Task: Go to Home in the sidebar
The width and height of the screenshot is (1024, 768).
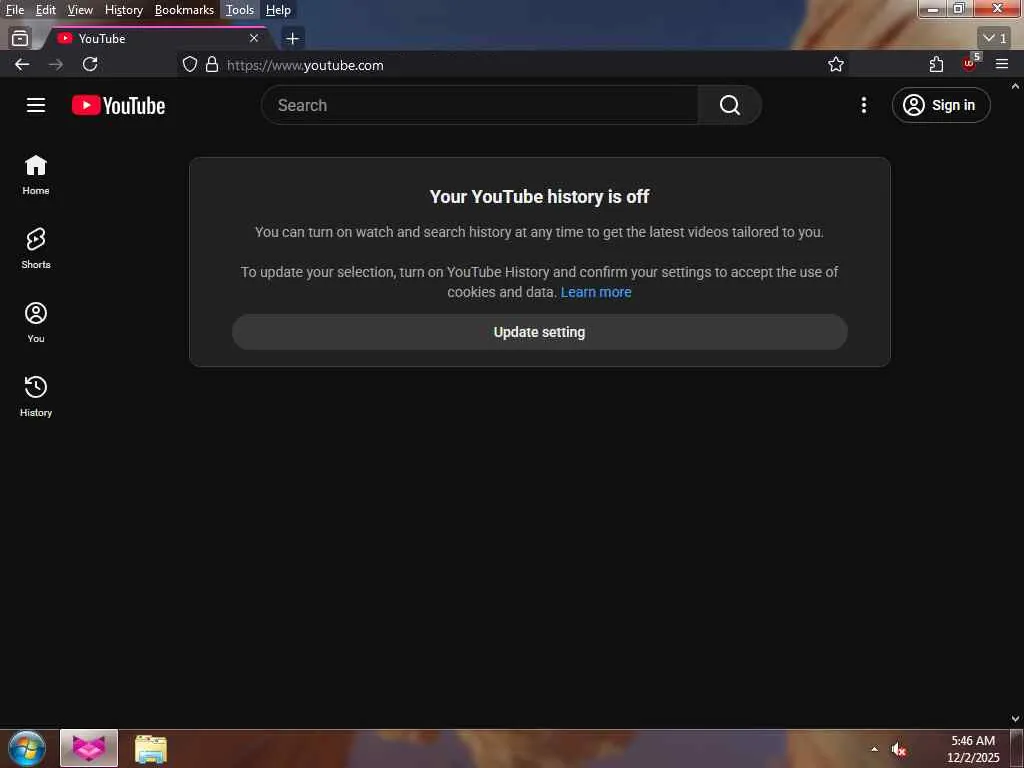Action: pos(36,175)
